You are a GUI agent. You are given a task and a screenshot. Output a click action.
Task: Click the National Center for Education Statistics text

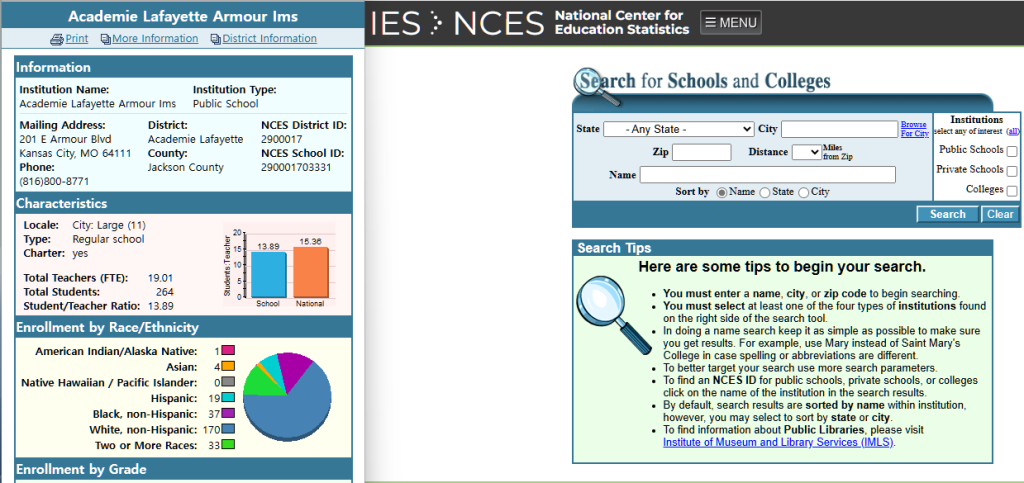[x=621, y=22]
